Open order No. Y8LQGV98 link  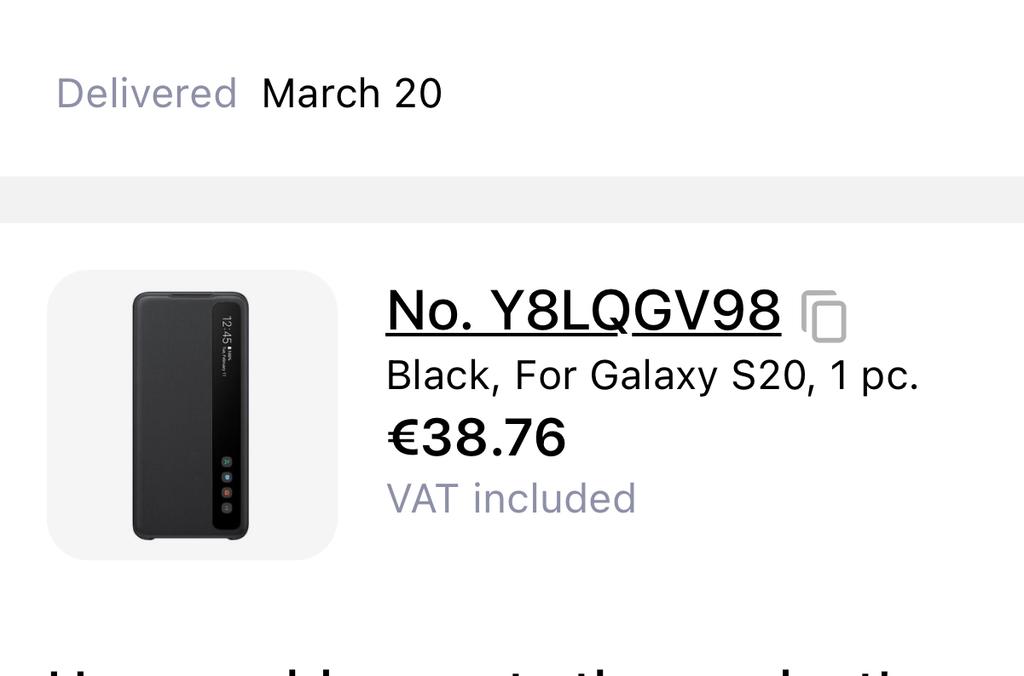(583, 310)
